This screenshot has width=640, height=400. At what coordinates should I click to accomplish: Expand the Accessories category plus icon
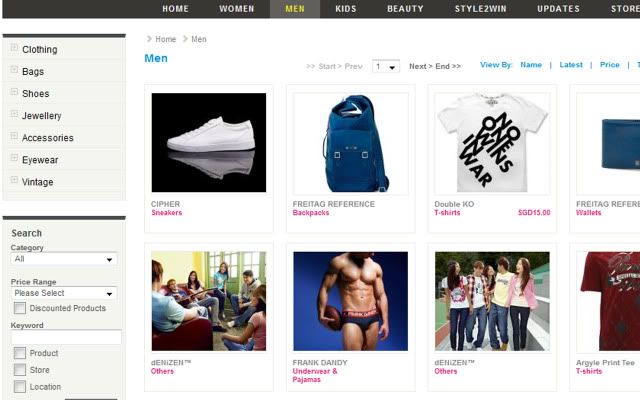tap(14, 136)
